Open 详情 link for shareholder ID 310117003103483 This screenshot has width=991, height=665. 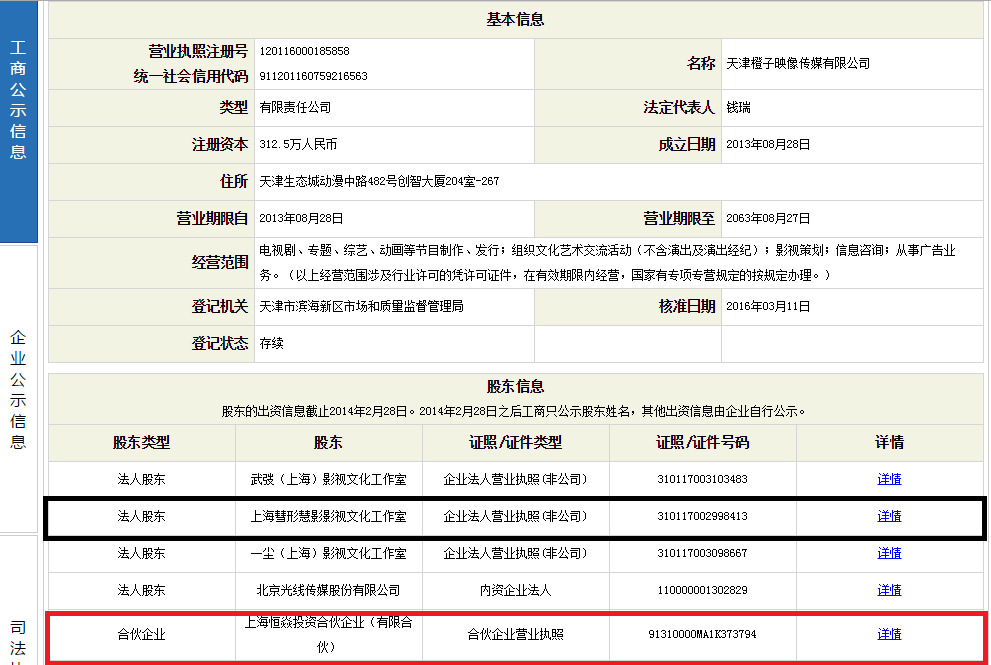click(889, 479)
